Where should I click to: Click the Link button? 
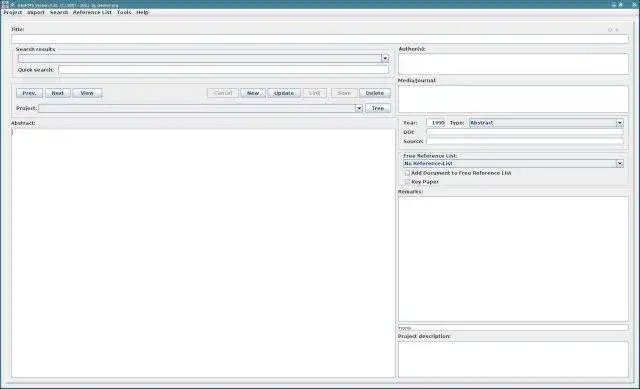315,93
